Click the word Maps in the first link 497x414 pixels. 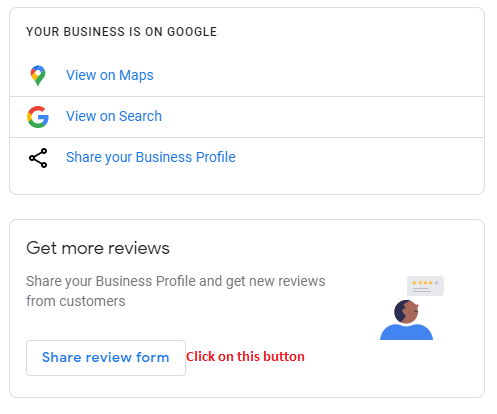[136, 76]
